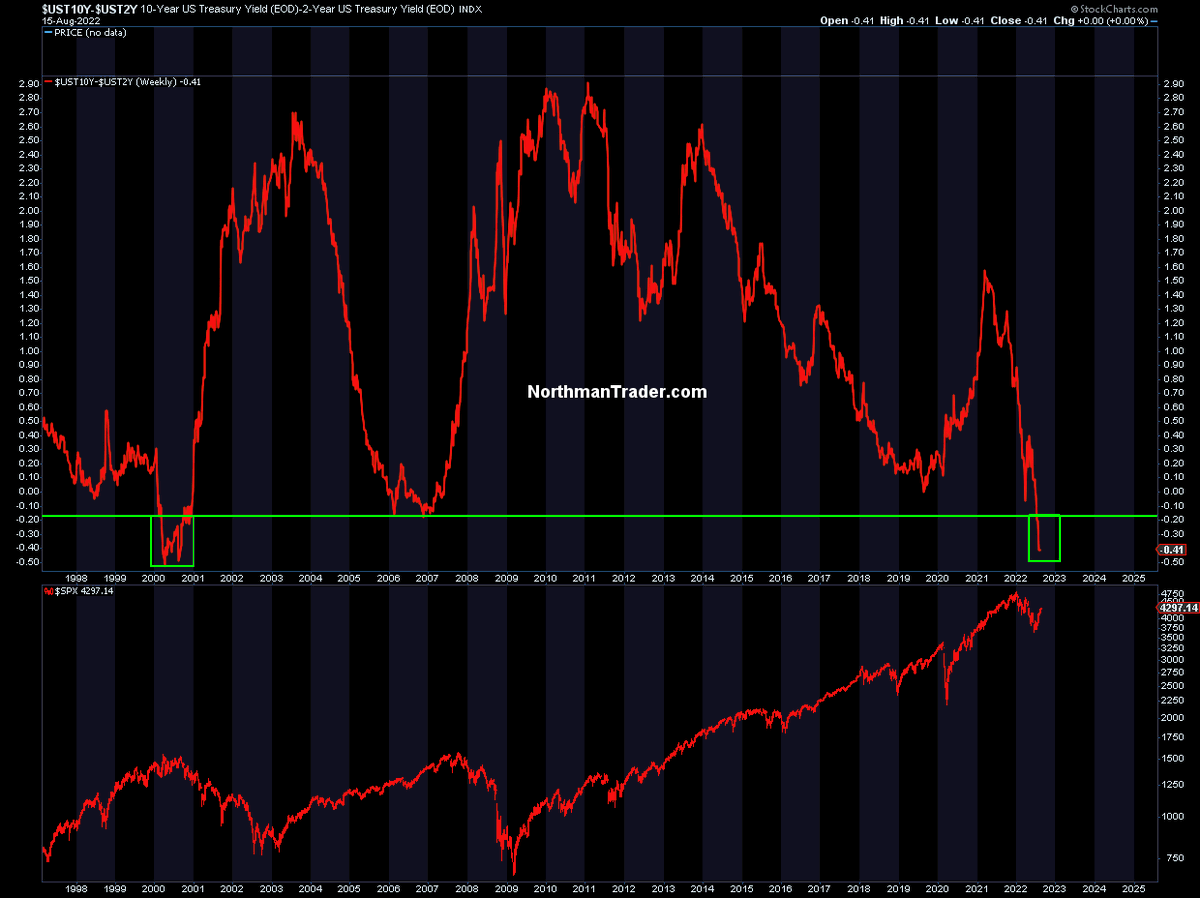1200x898 pixels.
Task: Select the red $SPX legend marker icon
Action: pos(47,591)
